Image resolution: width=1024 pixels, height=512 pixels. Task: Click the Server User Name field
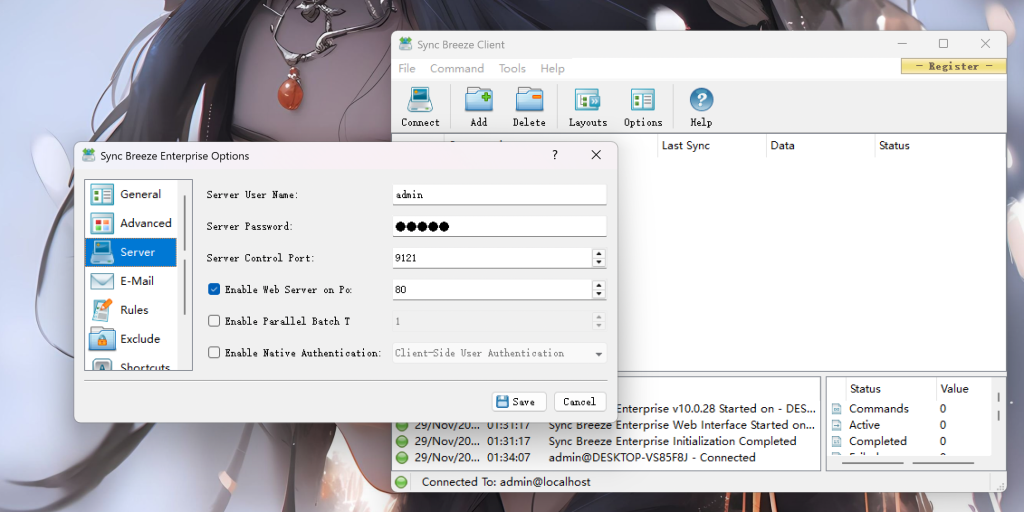(x=499, y=195)
